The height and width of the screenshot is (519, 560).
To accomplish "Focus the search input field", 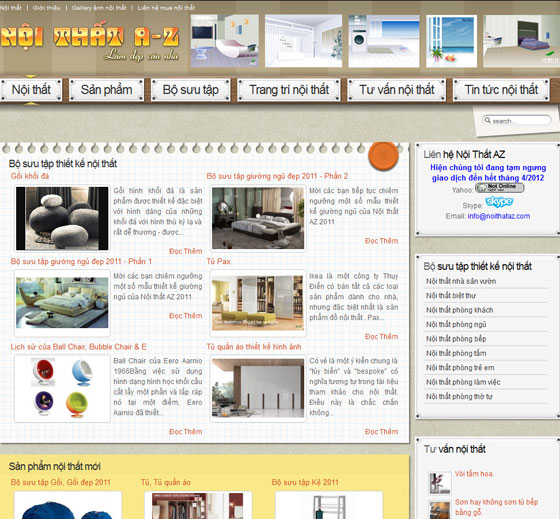I will click(516, 120).
